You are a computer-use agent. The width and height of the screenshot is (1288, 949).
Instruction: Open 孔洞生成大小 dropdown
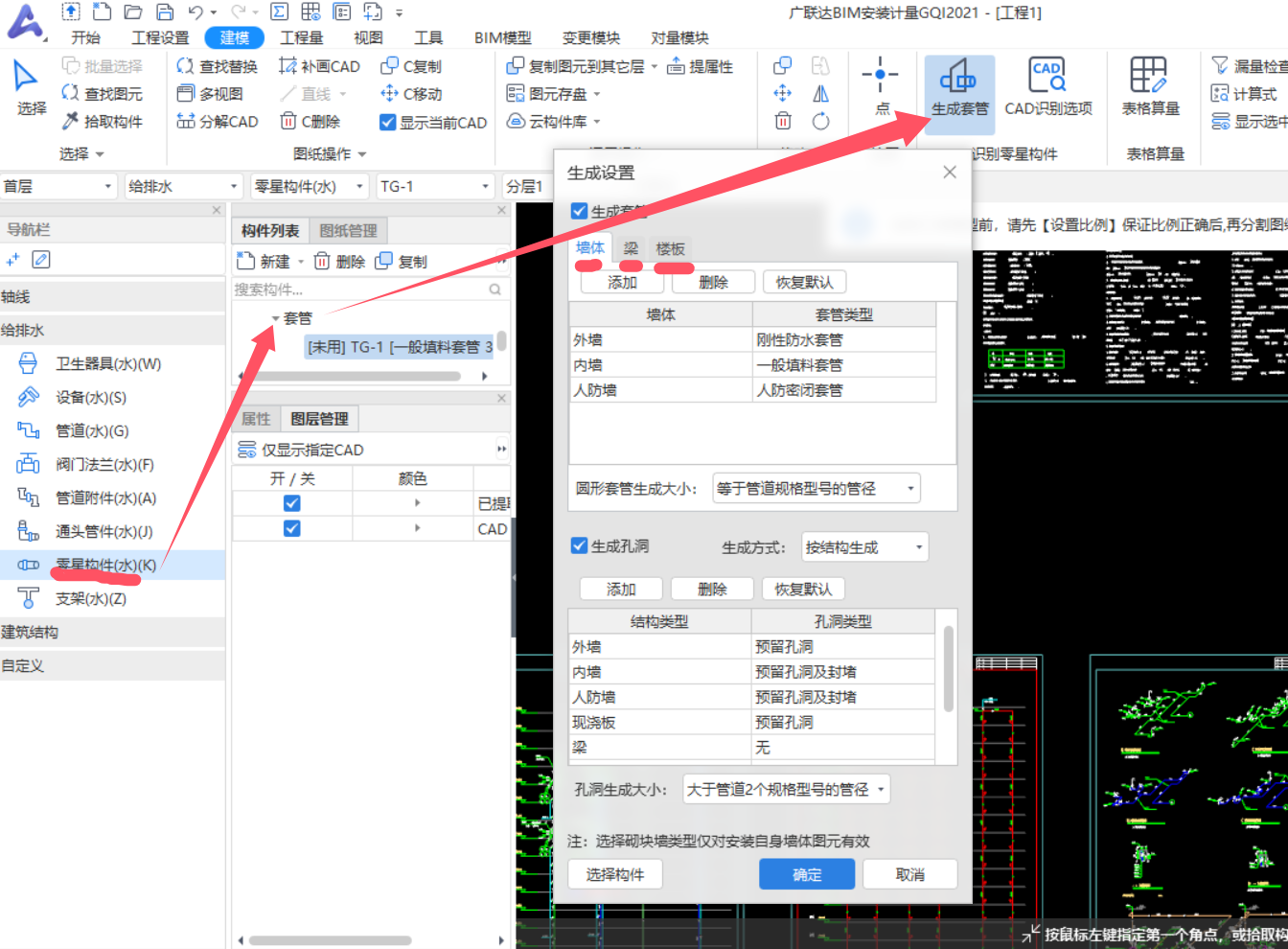point(786,790)
